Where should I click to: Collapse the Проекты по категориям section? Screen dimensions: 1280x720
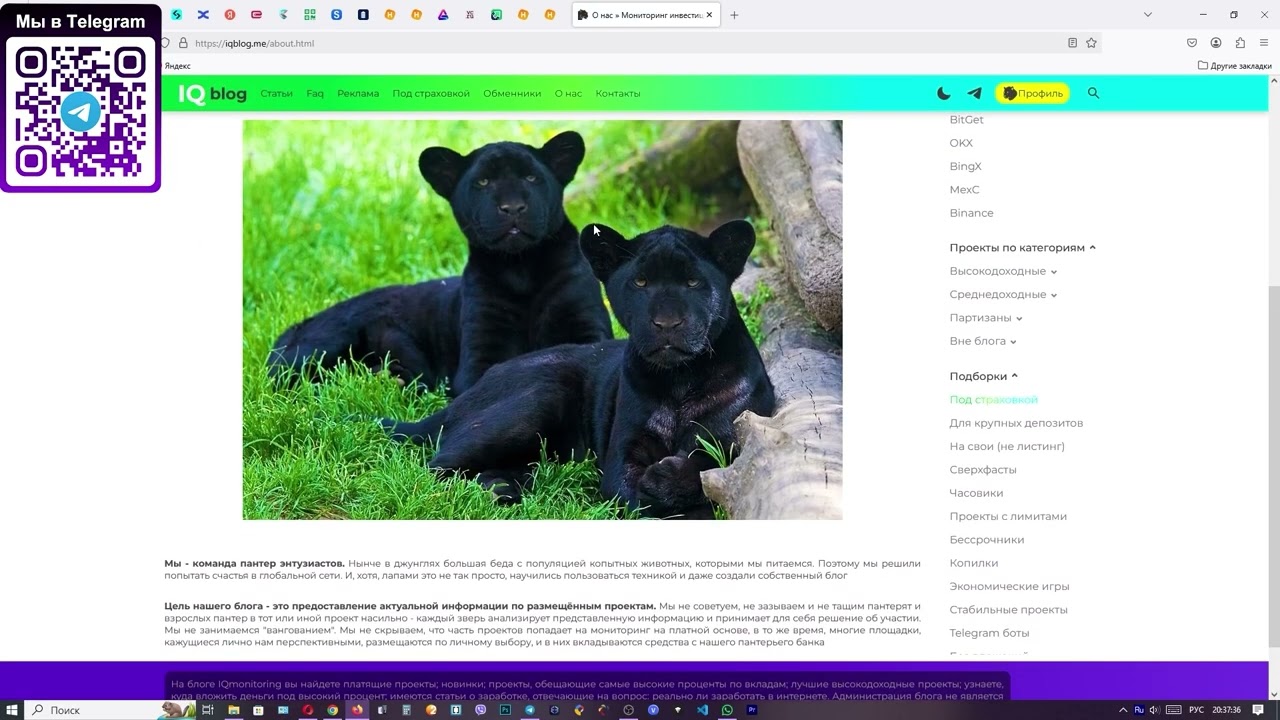click(x=1022, y=247)
